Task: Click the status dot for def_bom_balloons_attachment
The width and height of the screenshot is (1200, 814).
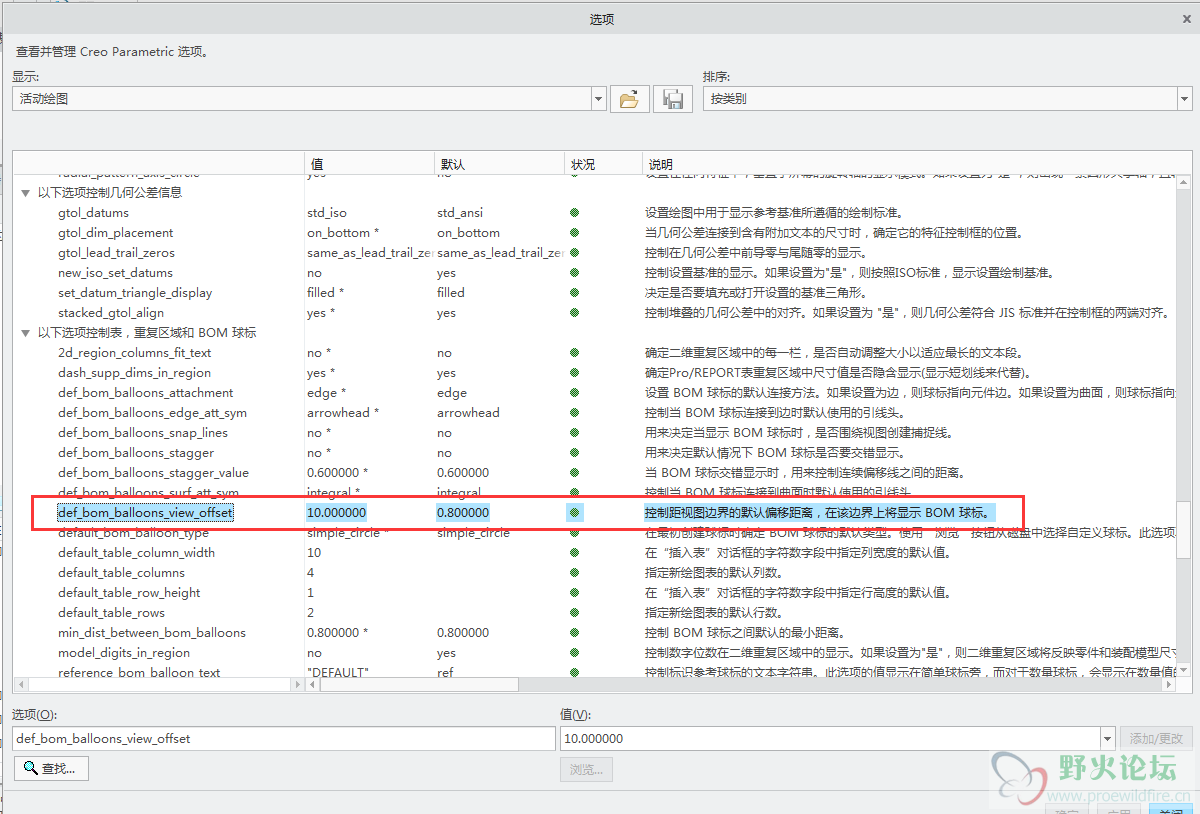Action: coord(574,393)
